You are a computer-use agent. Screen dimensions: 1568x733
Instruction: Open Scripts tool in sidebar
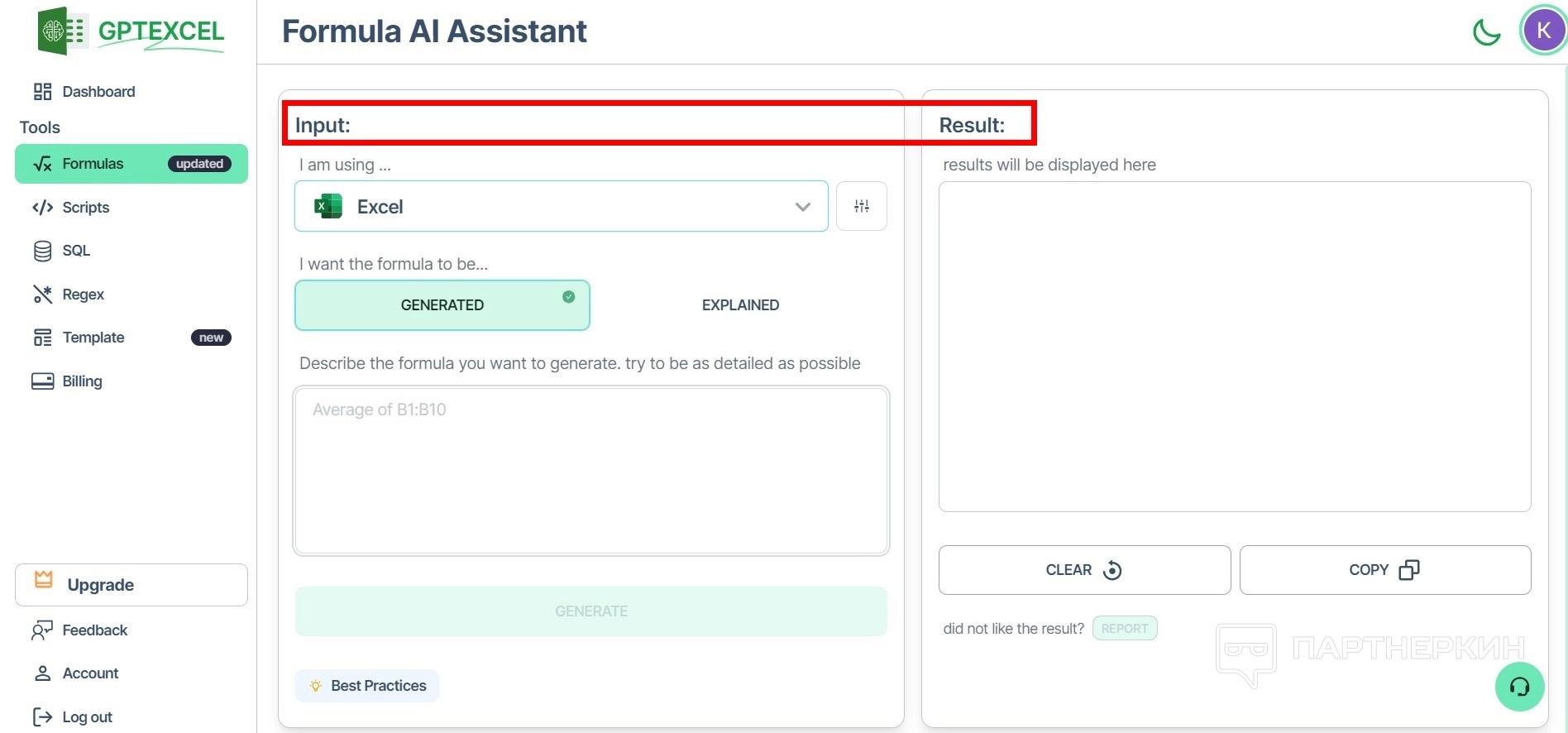[85, 208]
